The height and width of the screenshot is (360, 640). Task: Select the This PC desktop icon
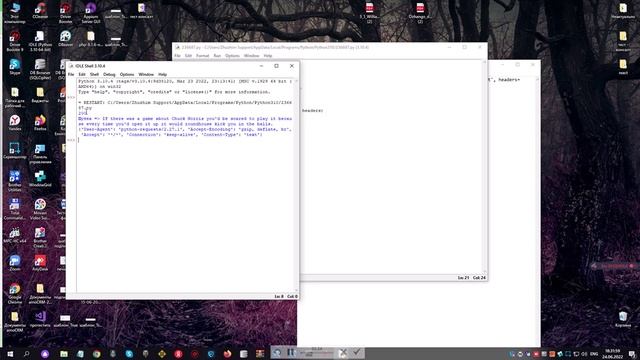(15, 12)
